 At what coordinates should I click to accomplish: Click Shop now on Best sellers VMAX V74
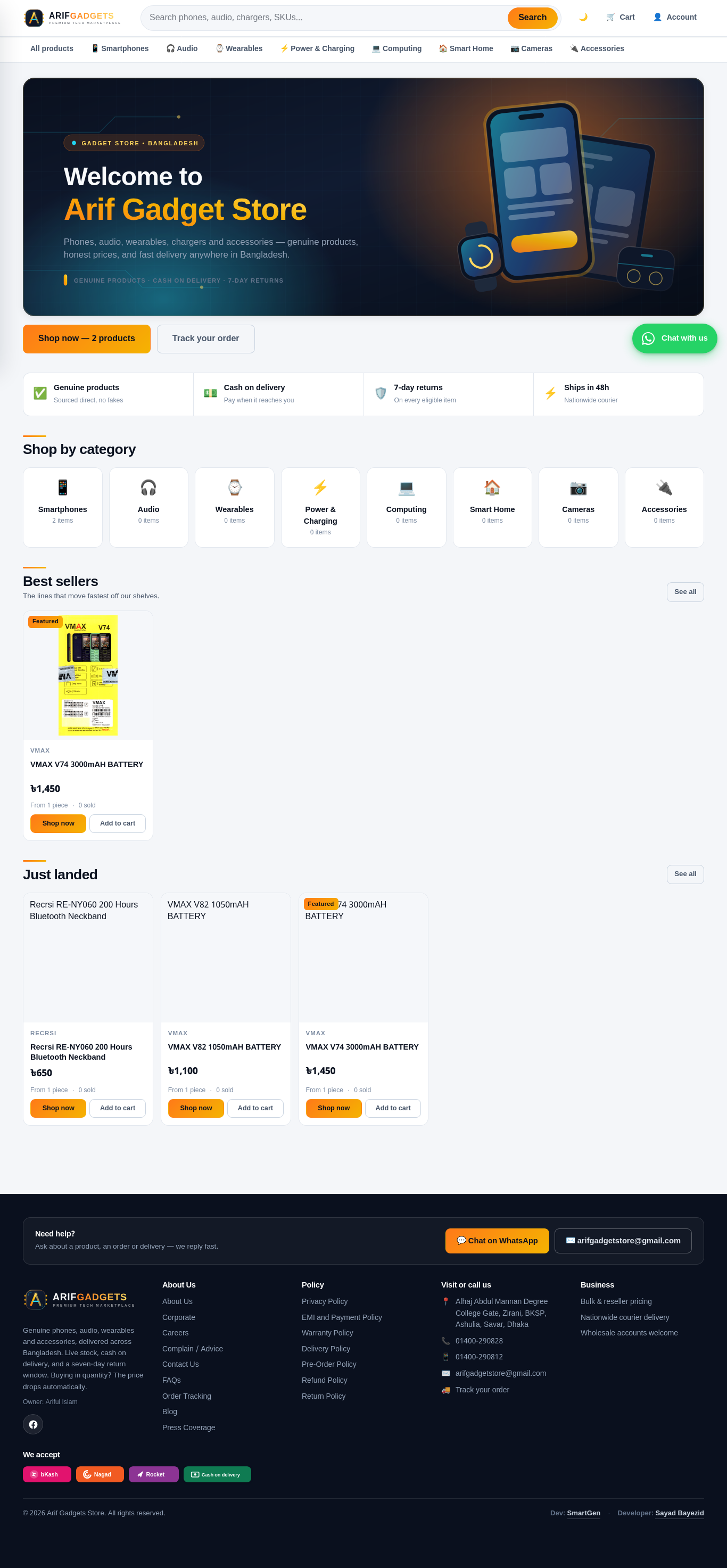pyautogui.click(x=59, y=823)
